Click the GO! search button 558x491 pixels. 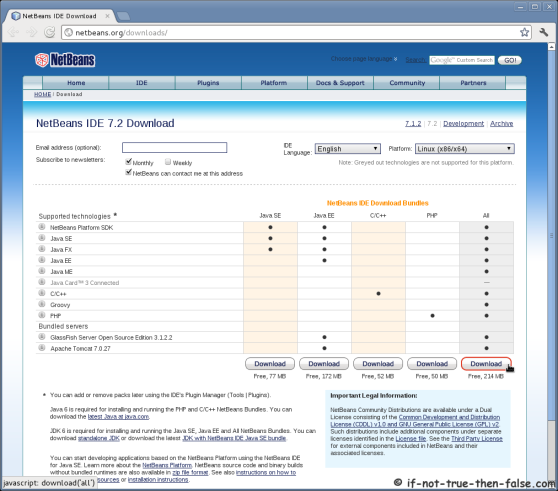tap(510, 60)
